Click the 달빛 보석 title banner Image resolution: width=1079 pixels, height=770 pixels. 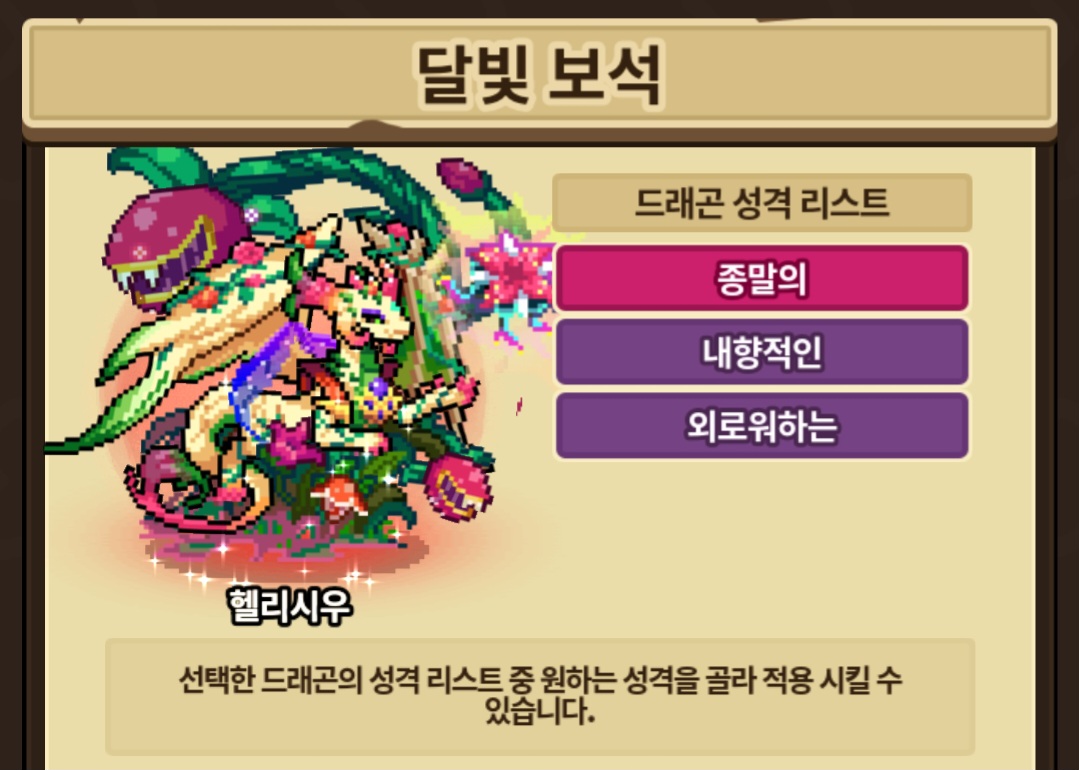pyautogui.click(x=540, y=74)
